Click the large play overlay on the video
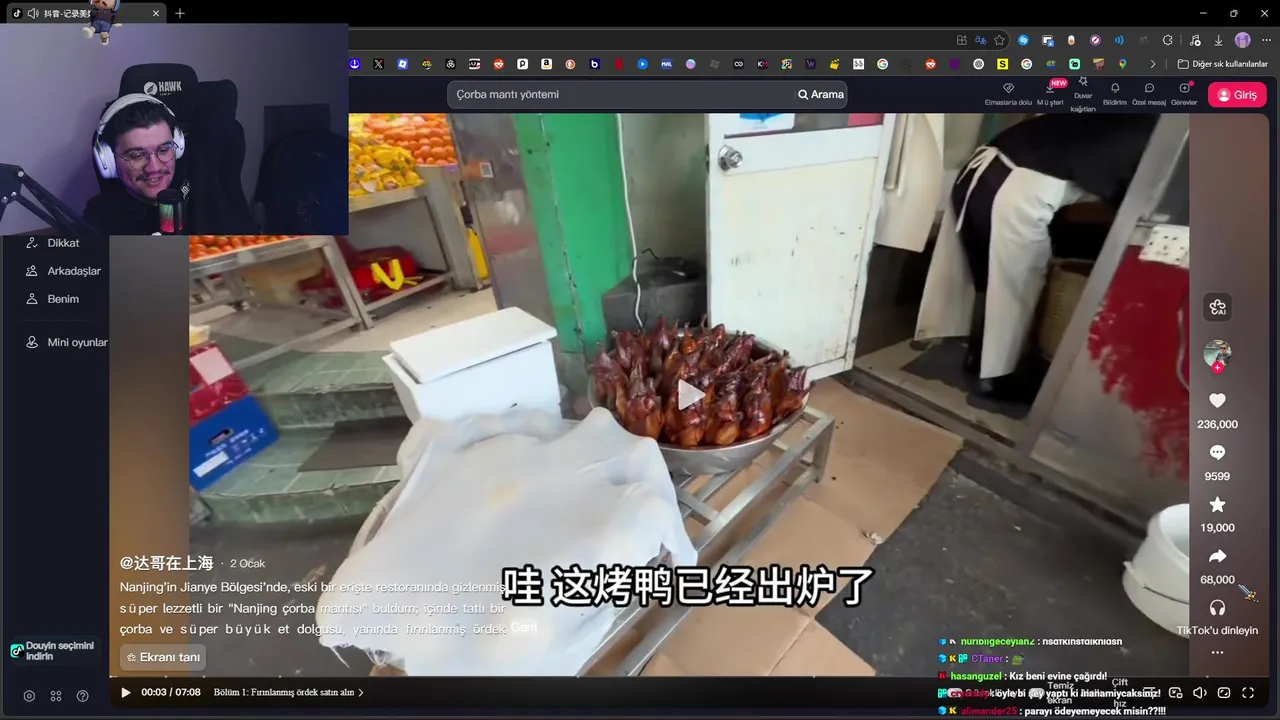This screenshot has width=1280, height=720. click(x=690, y=395)
